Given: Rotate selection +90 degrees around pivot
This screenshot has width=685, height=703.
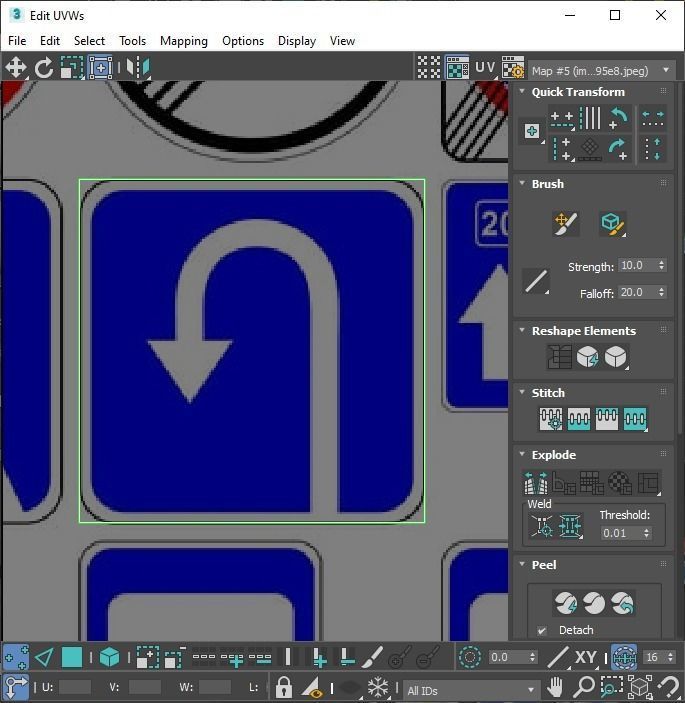Looking at the screenshot, I should pos(619,149).
